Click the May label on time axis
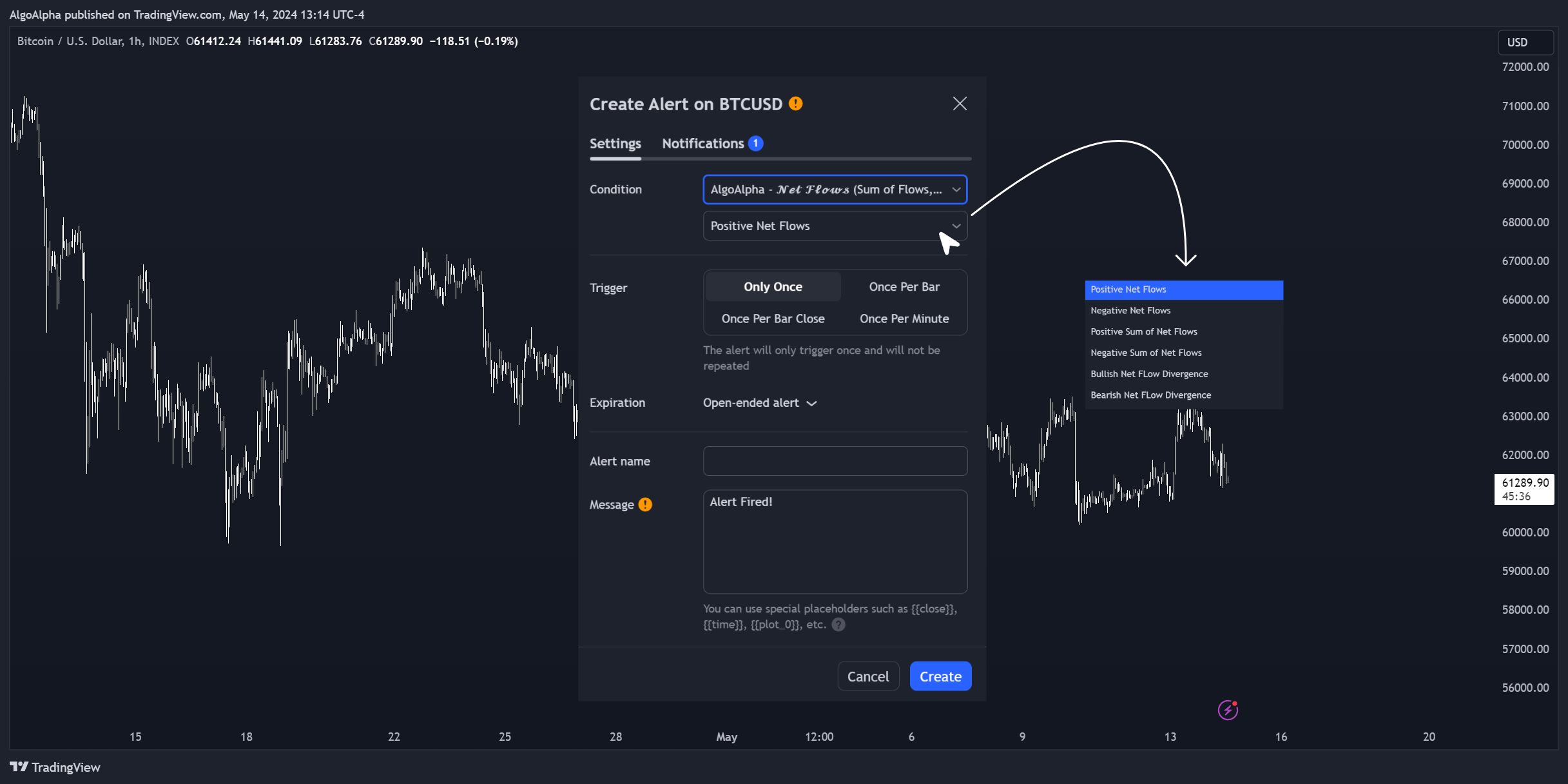Viewport: 1568px width, 784px height. (x=726, y=737)
